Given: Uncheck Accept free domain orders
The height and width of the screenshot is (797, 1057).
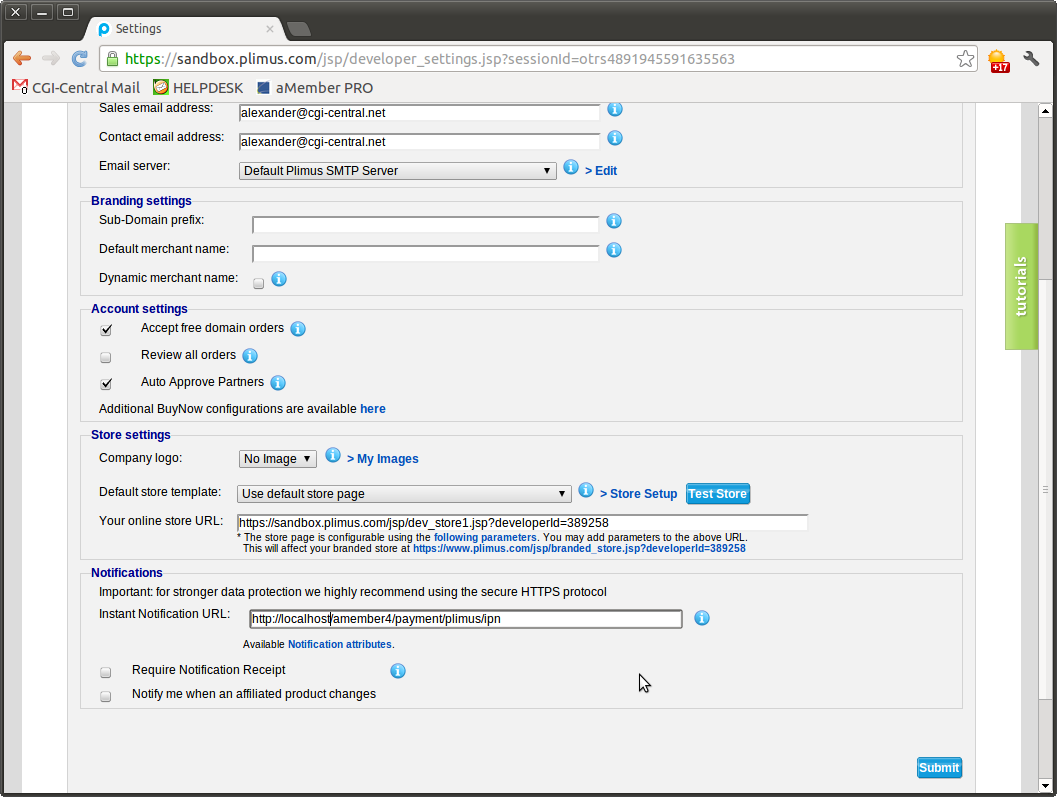Looking at the screenshot, I should 106,330.
